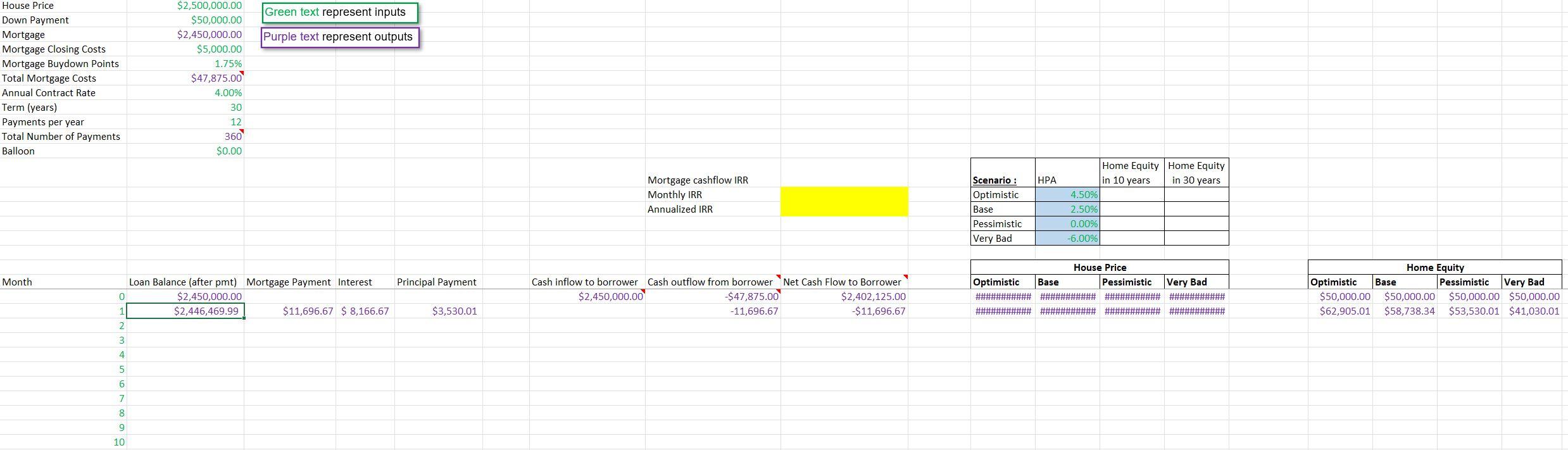The height and width of the screenshot is (450, 1568).
Task: Click month number 5 cell
Action: tap(122, 370)
